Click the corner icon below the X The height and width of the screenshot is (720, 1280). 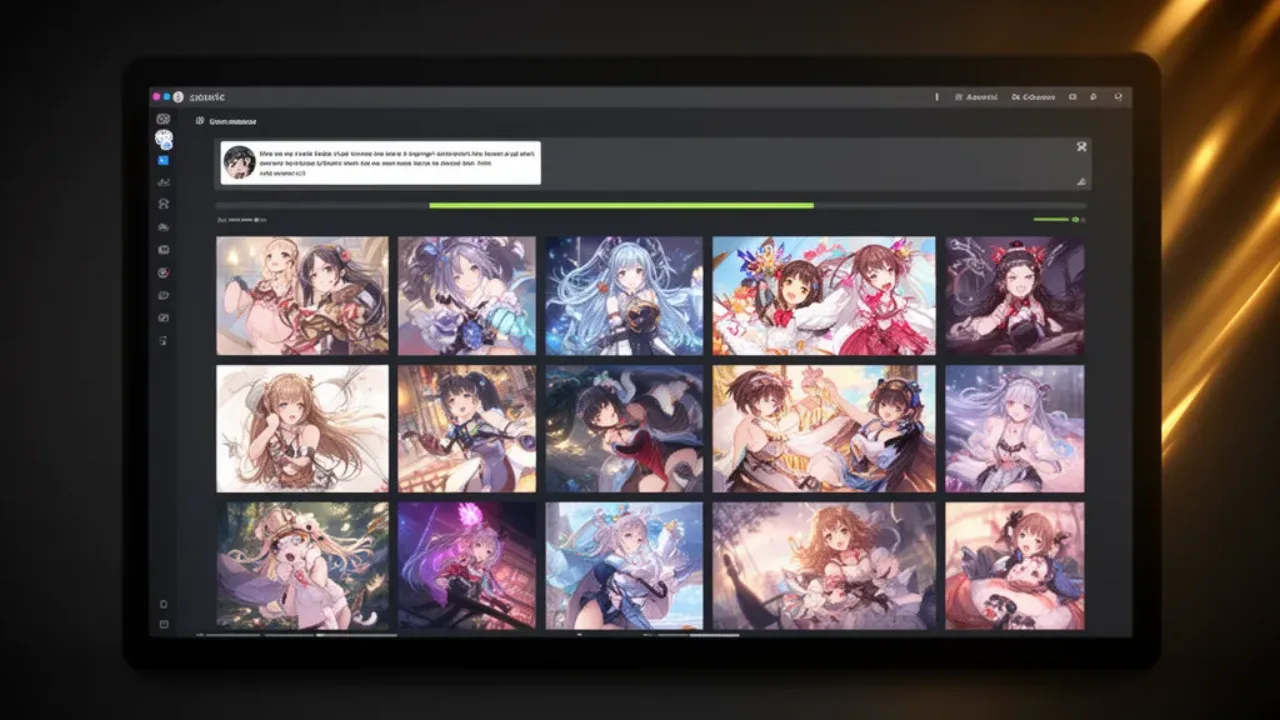tap(1080, 181)
